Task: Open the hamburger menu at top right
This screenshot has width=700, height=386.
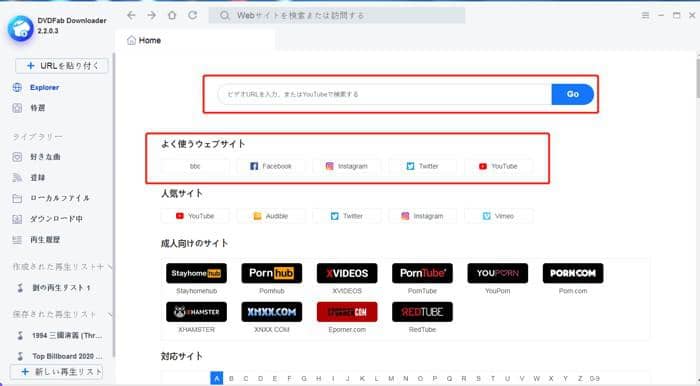Action: click(646, 15)
